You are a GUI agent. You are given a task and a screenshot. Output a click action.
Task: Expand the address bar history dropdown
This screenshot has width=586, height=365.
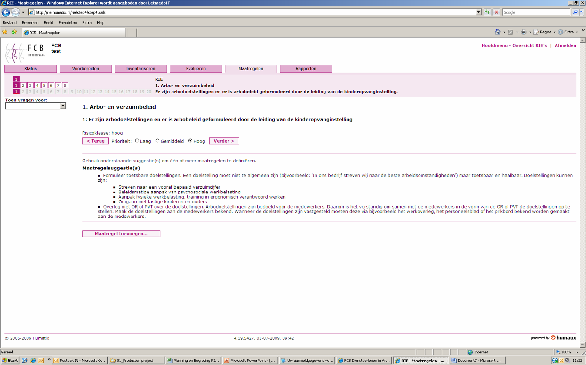pyautogui.click(x=479, y=12)
